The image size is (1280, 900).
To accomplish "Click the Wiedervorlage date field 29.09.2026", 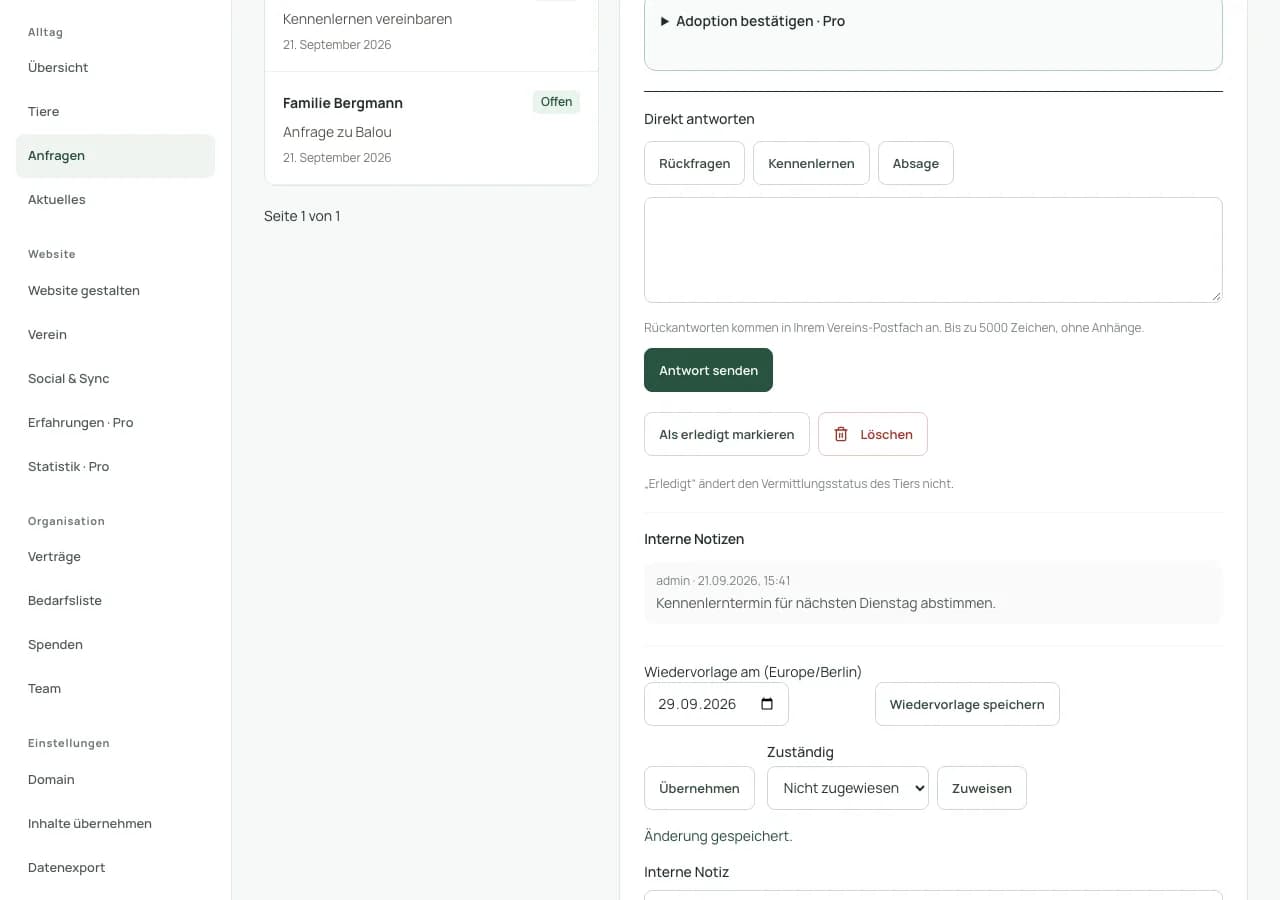I will [x=716, y=704].
